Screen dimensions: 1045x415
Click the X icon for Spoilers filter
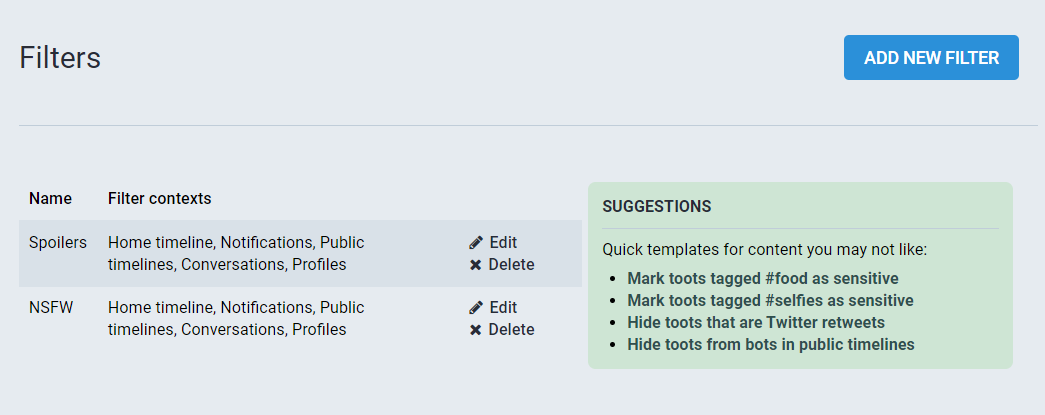pos(476,265)
